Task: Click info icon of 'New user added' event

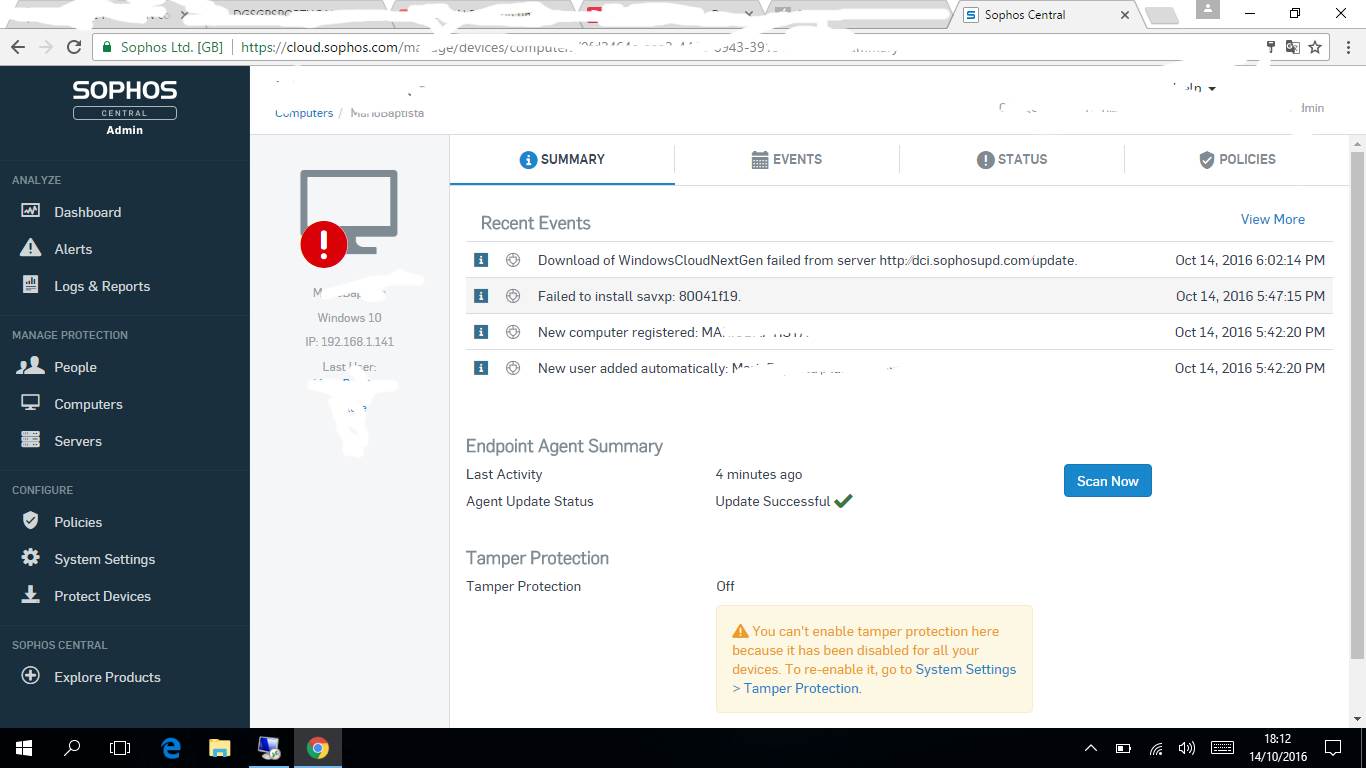Action: [x=481, y=368]
